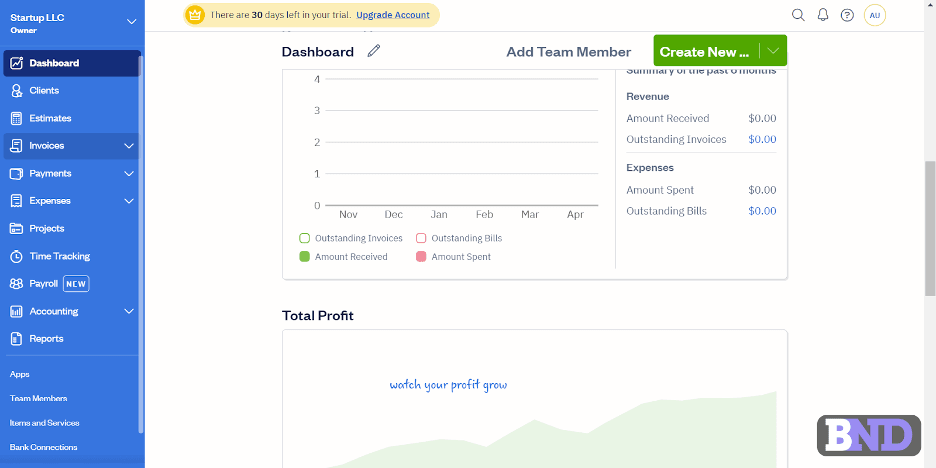Expand the Invoices submenu chevron
936x468 pixels.
pos(129,146)
